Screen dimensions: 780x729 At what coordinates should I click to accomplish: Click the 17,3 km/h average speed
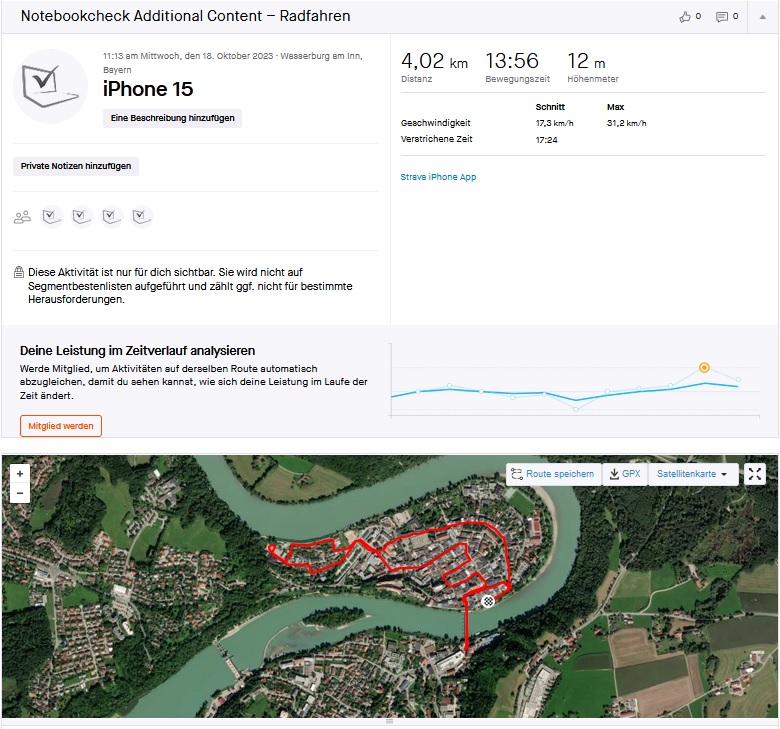point(554,123)
